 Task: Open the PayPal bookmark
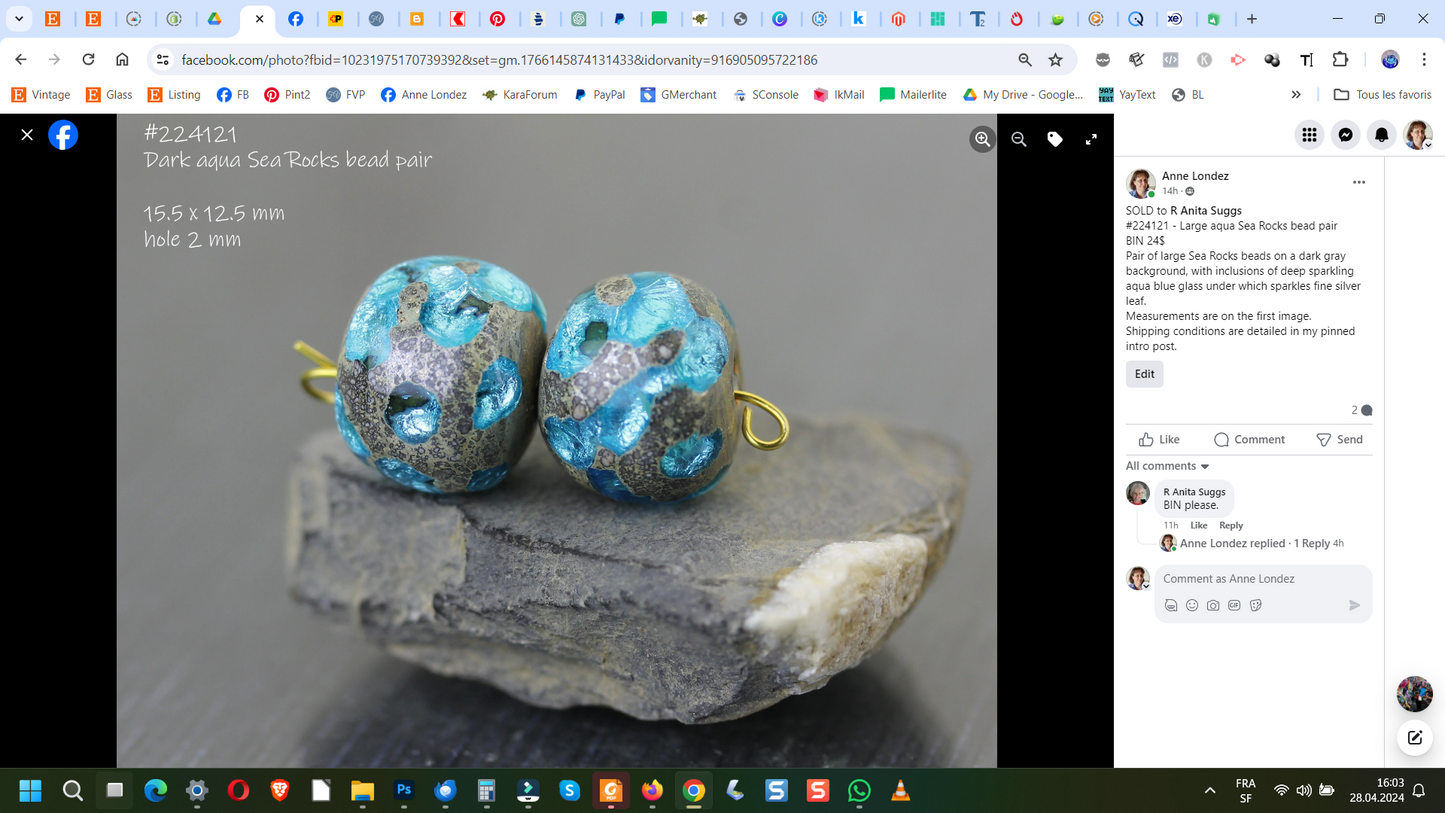click(599, 95)
